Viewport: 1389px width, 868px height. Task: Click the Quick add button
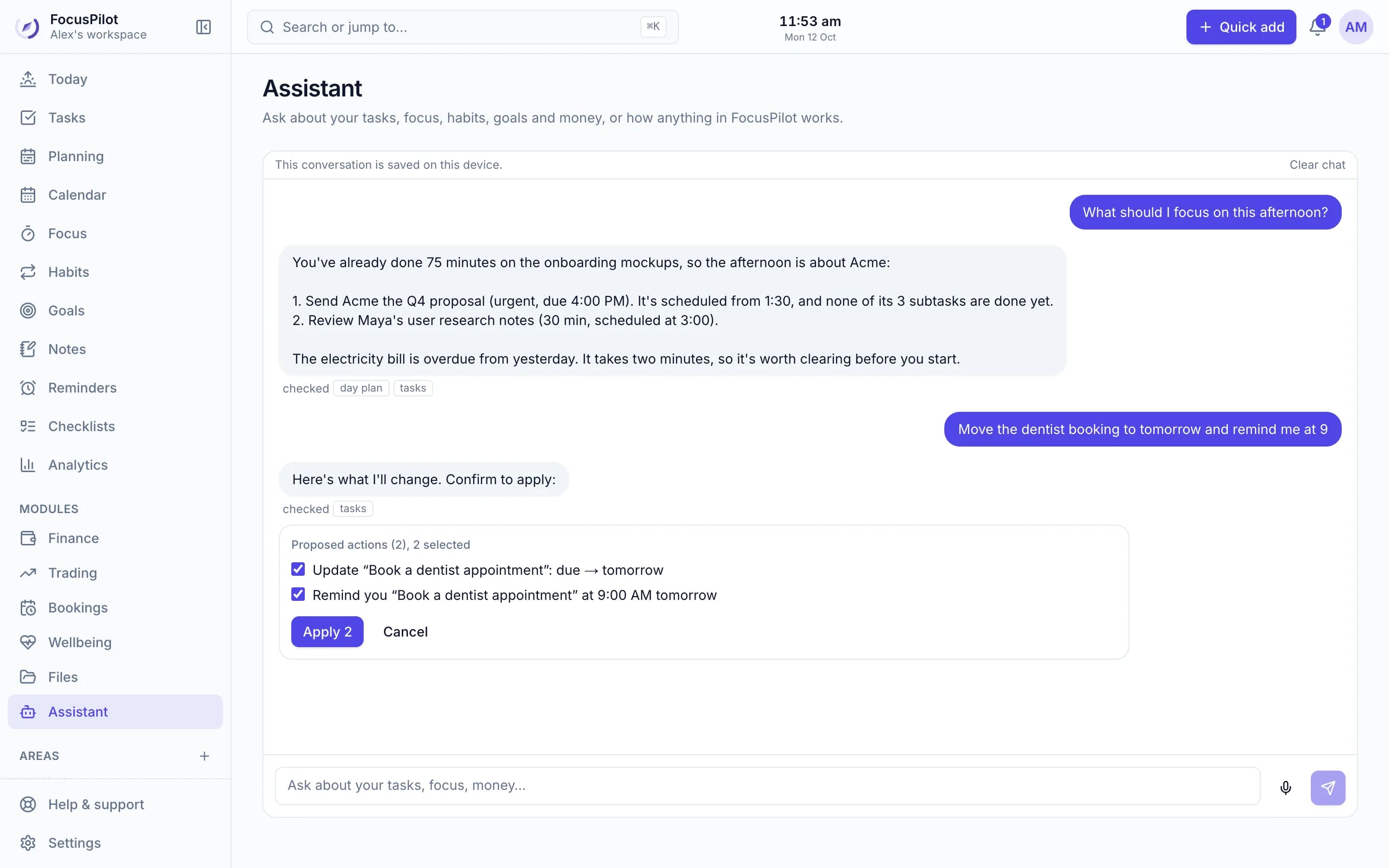click(x=1241, y=27)
